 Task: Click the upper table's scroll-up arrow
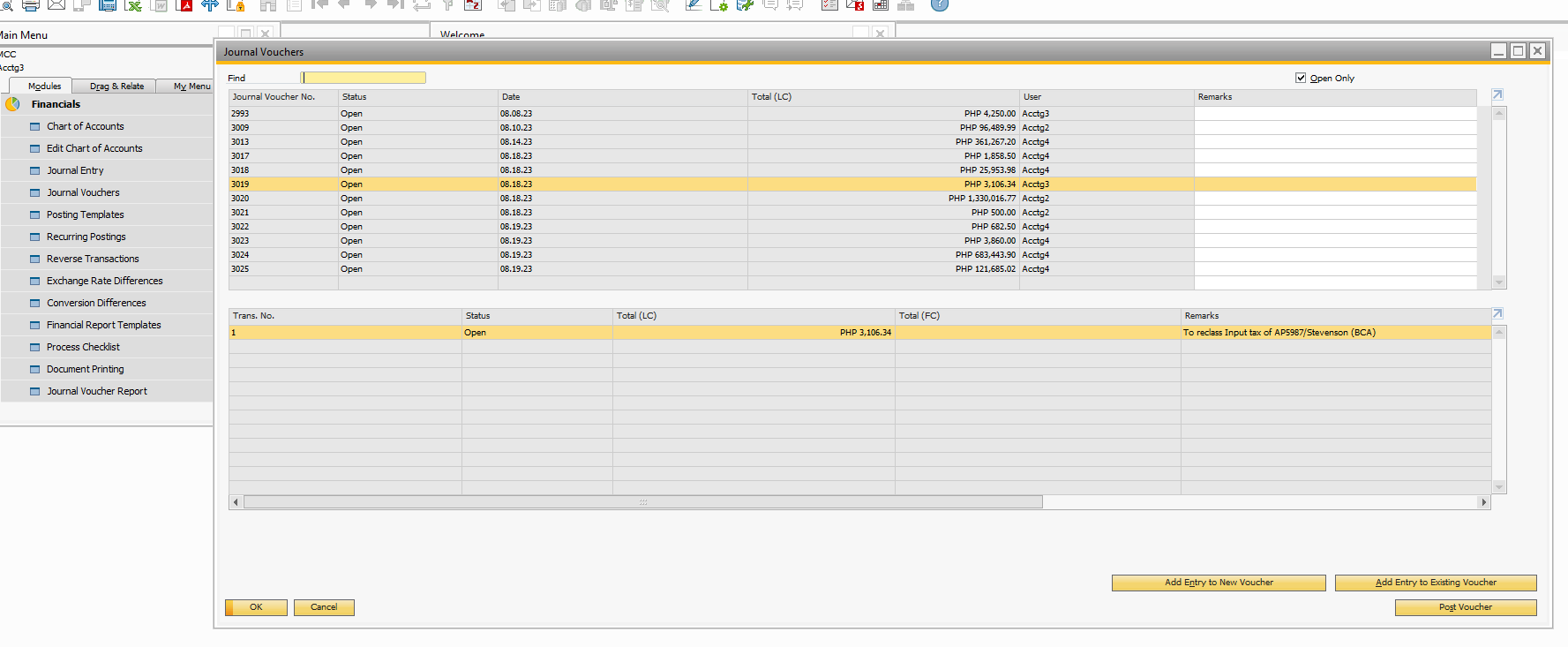(1498, 113)
